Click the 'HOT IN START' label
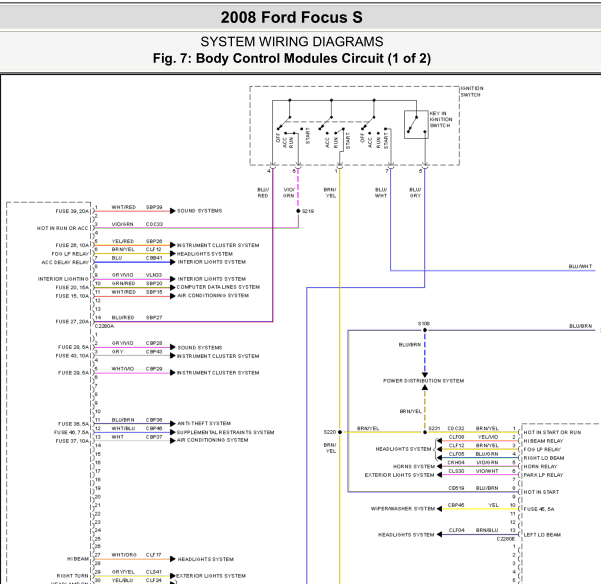 point(541,492)
